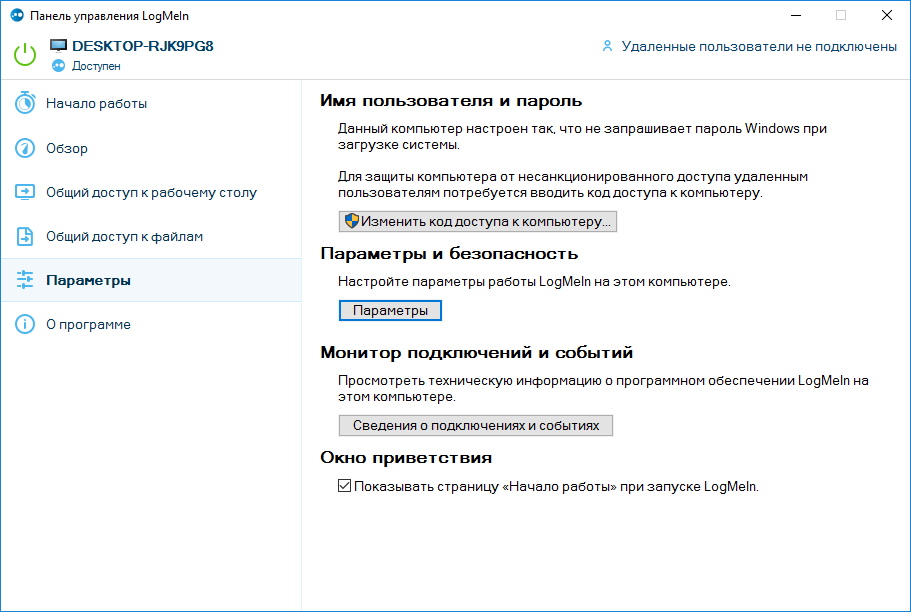This screenshot has width=911, height=612.
Task: Select the Параметры sidebar item
Action: click(151, 280)
